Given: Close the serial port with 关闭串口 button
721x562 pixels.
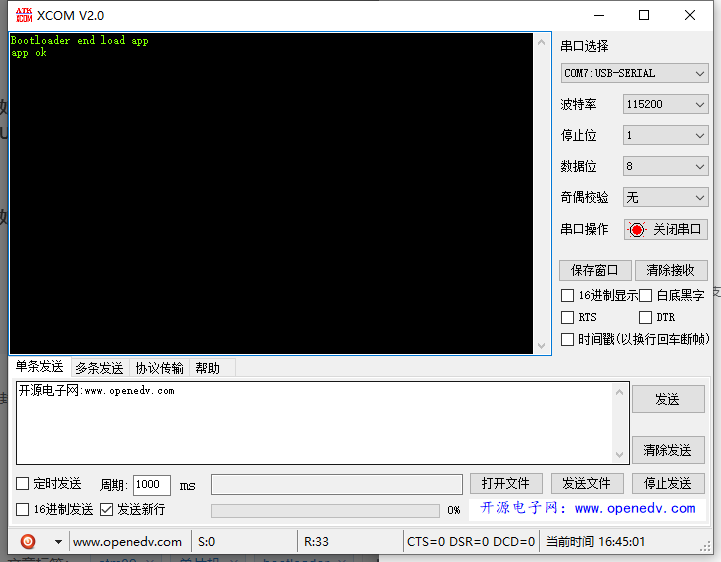Looking at the screenshot, I should coord(665,229).
